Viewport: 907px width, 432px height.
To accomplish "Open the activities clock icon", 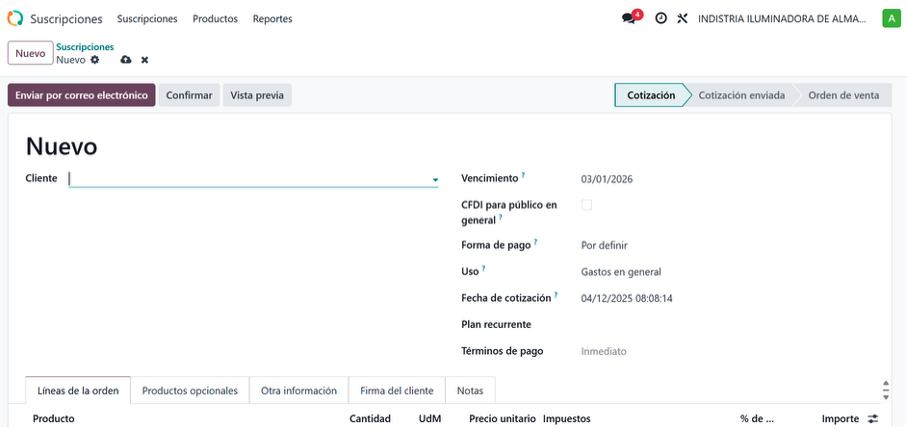I will pyautogui.click(x=661, y=19).
